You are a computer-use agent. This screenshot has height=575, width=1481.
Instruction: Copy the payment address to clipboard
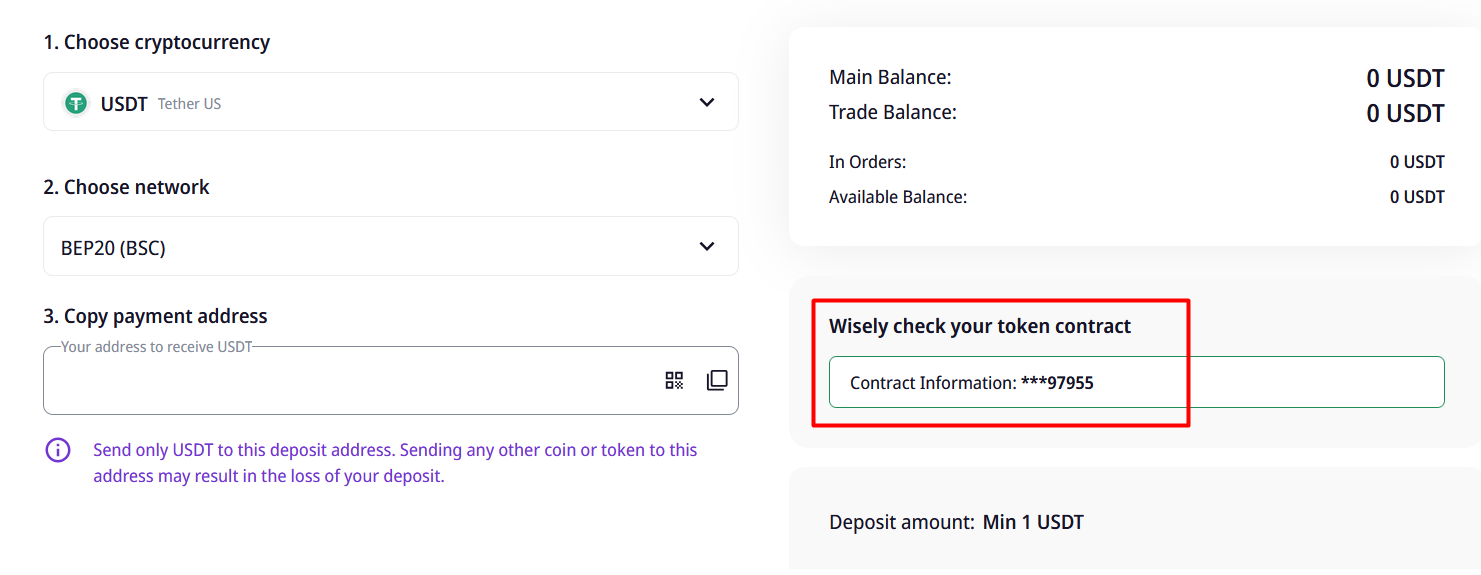717,380
